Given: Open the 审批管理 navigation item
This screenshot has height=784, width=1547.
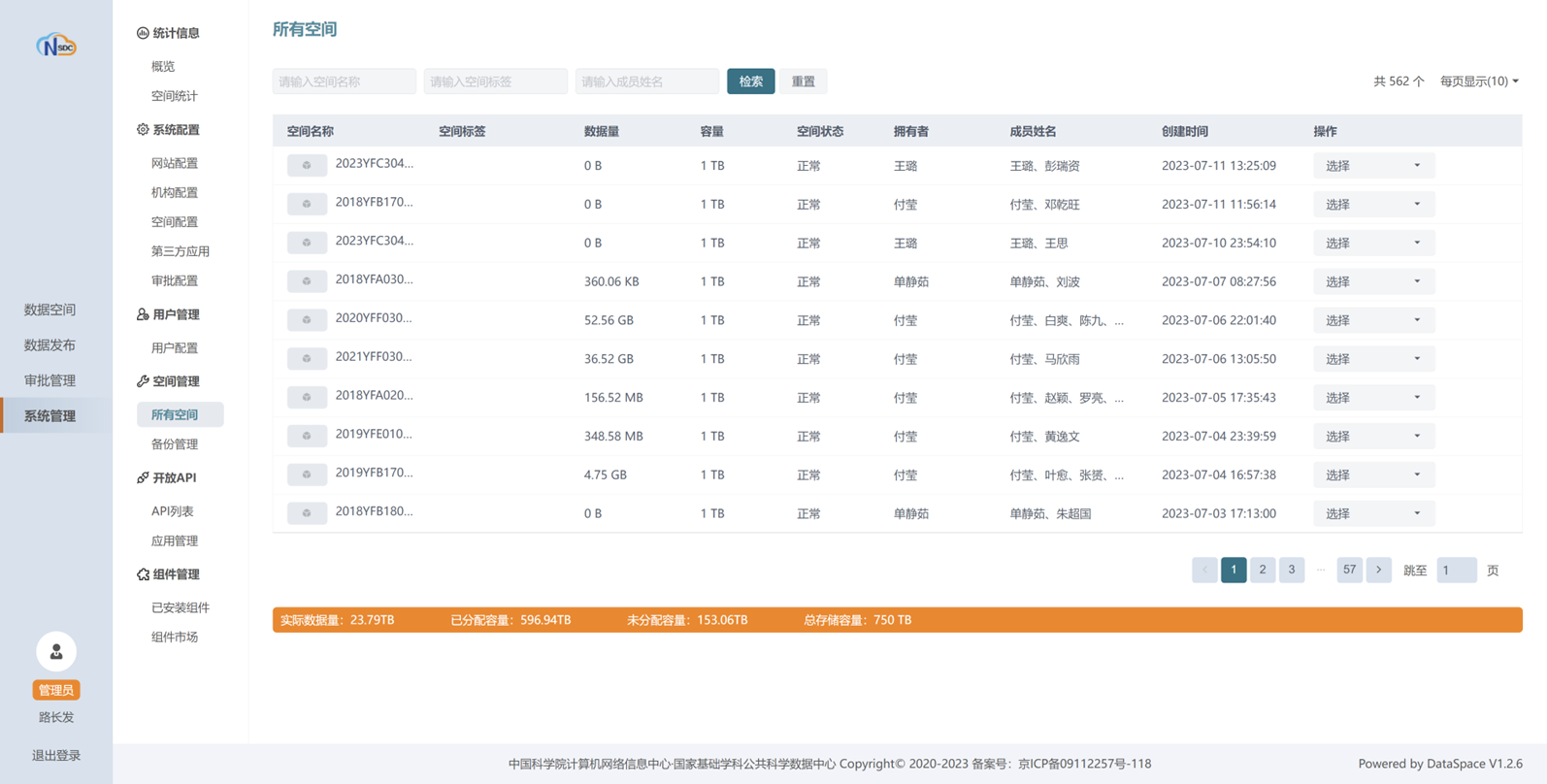Looking at the screenshot, I should click(x=50, y=380).
